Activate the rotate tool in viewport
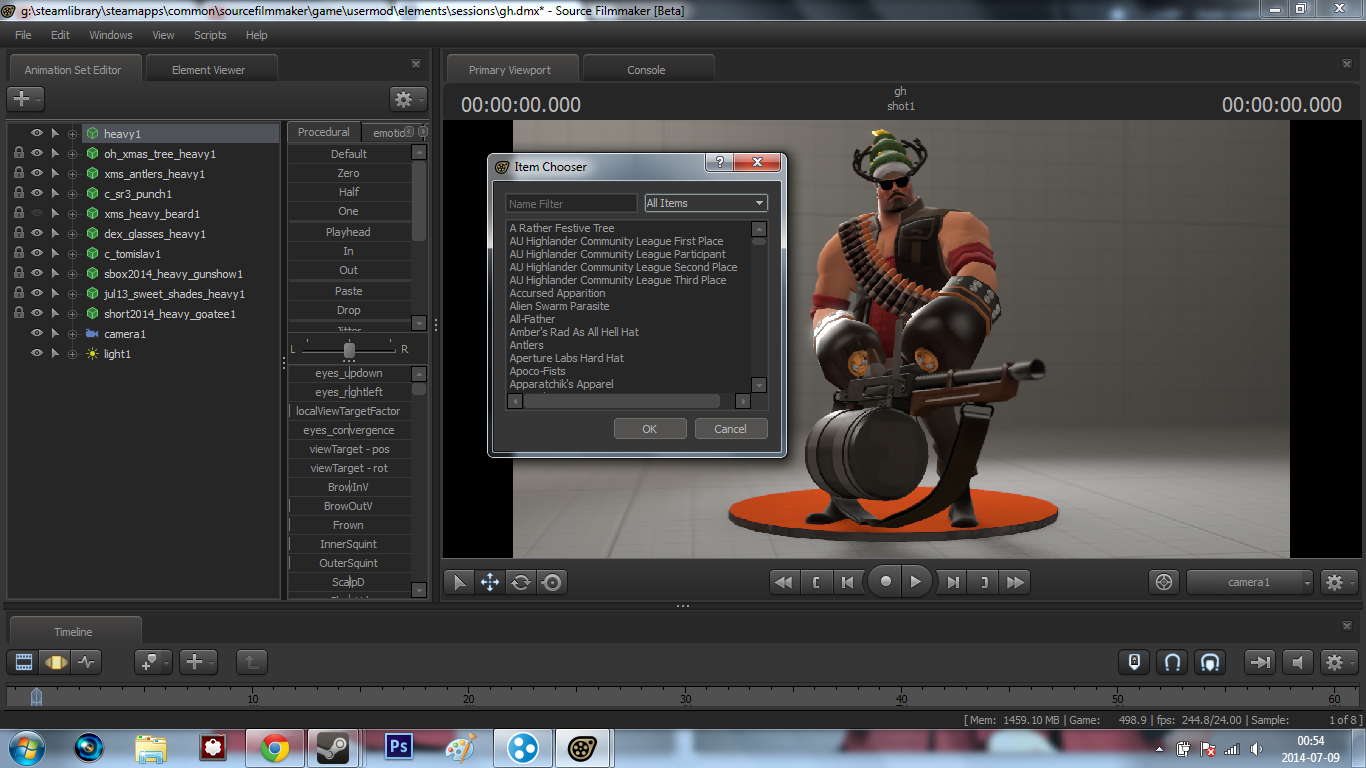1366x768 pixels. 521,582
